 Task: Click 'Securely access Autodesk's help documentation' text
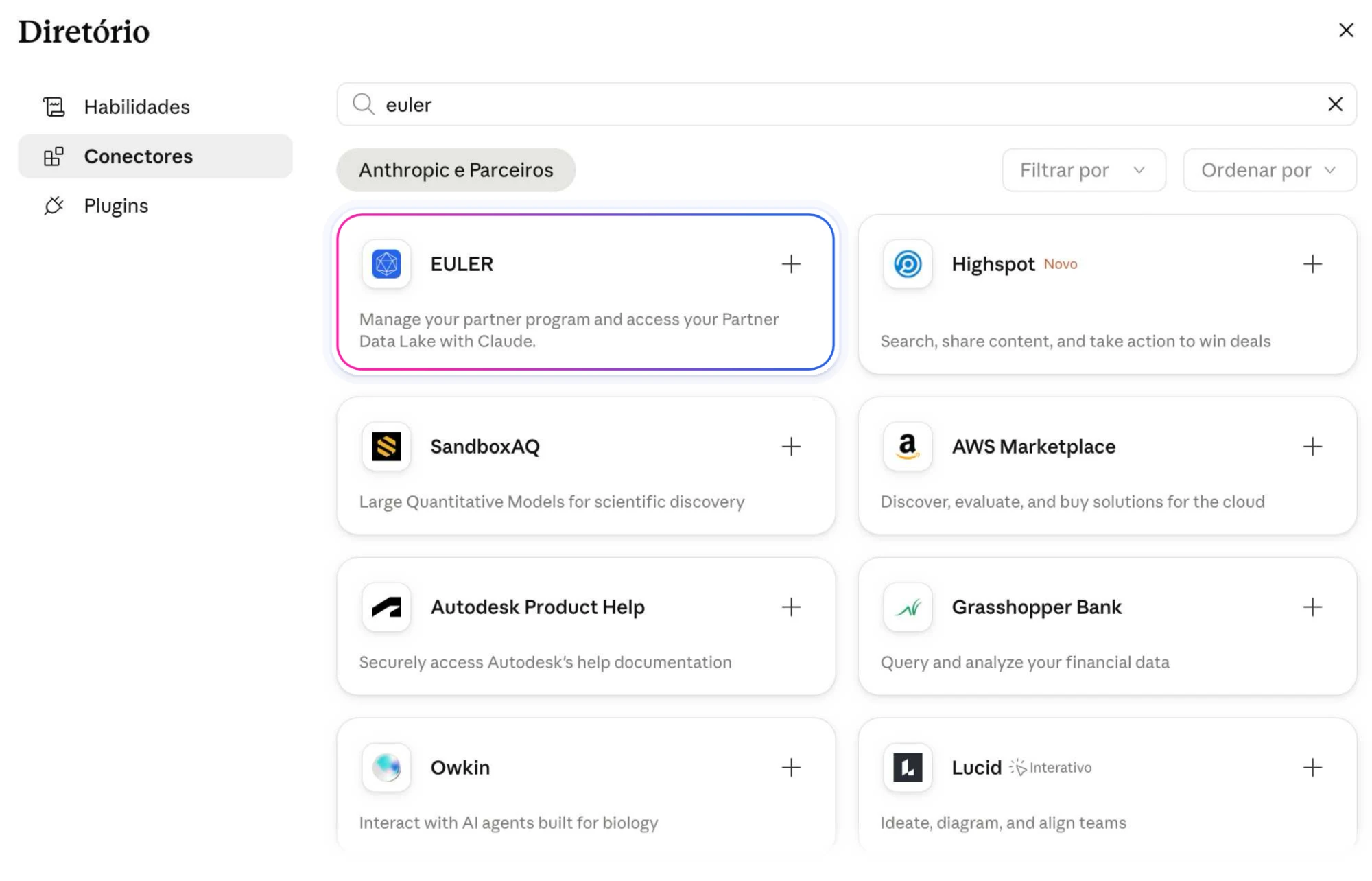pyautogui.click(x=545, y=662)
